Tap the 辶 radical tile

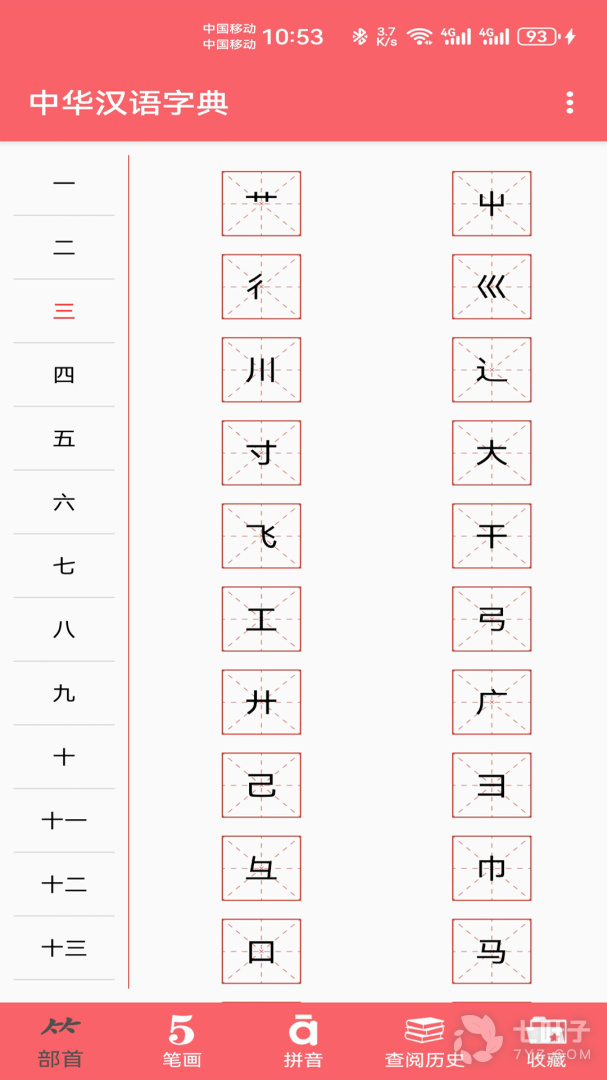[x=492, y=370]
